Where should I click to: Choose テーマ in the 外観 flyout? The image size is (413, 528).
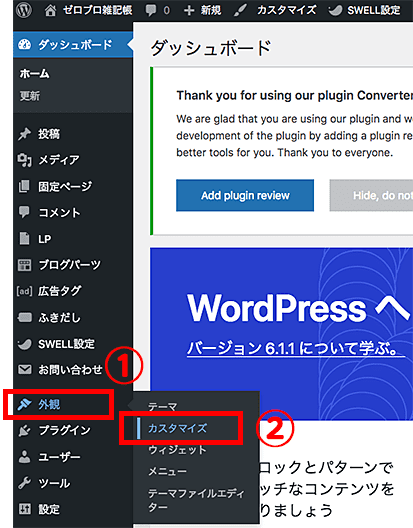162,407
